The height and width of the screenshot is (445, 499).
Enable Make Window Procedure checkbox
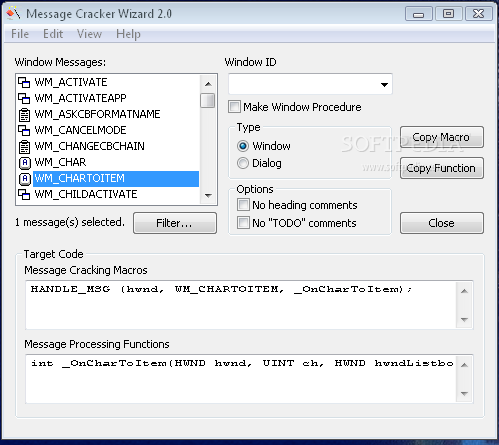pos(235,107)
